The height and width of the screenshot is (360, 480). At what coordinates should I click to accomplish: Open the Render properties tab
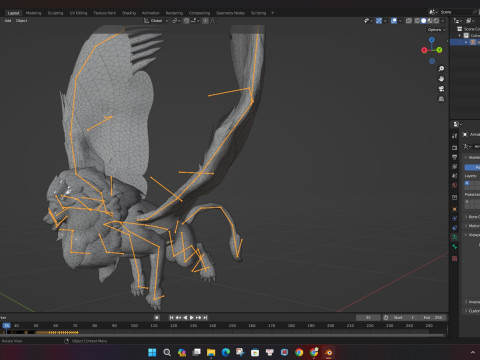455,147
